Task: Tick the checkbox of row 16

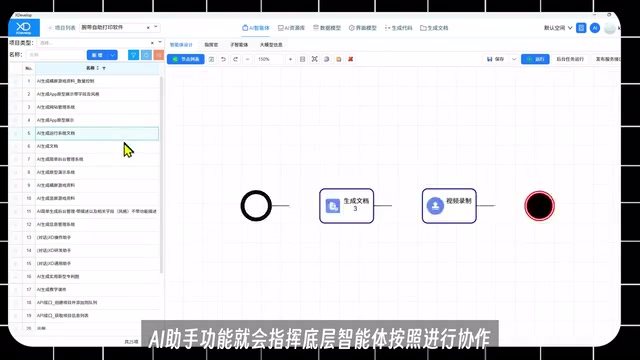Action: pyautogui.click(x=16, y=276)
